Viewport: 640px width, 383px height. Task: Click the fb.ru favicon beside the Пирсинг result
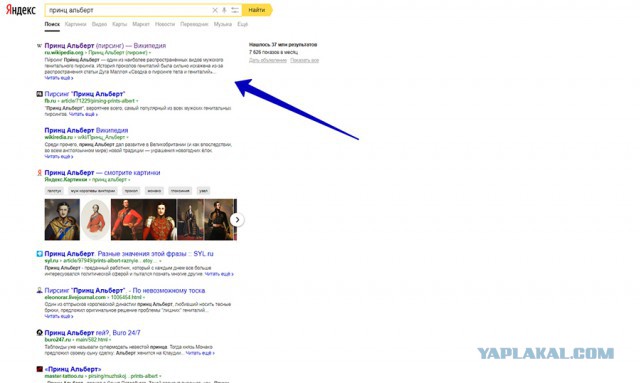click(39, 94)
